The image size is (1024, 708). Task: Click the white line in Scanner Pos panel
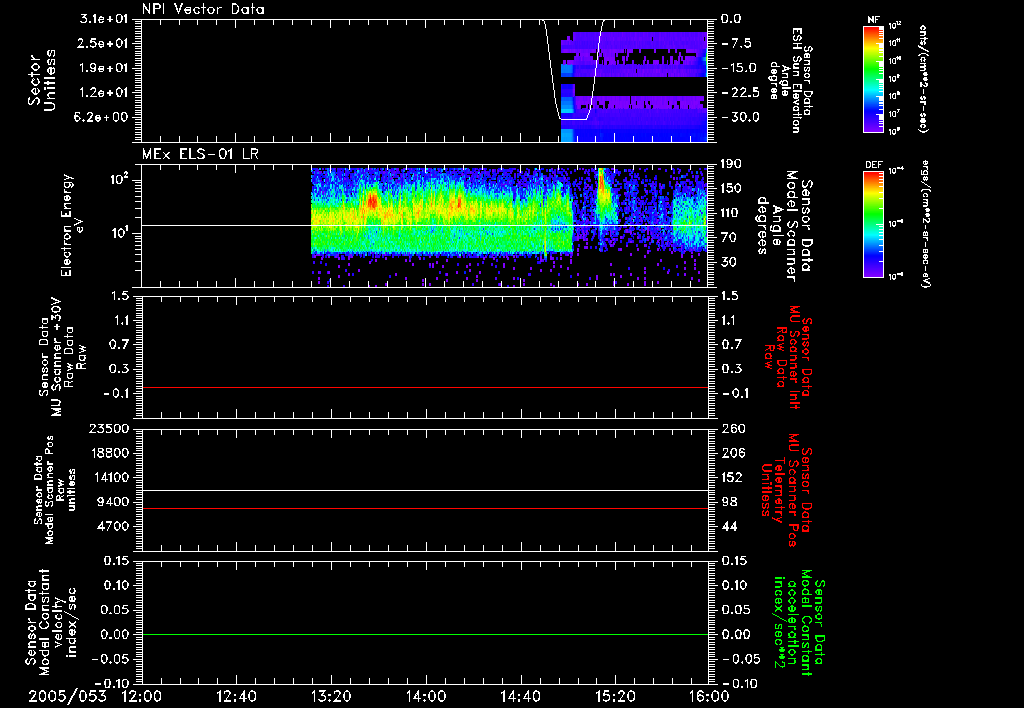tap(425, 491)
